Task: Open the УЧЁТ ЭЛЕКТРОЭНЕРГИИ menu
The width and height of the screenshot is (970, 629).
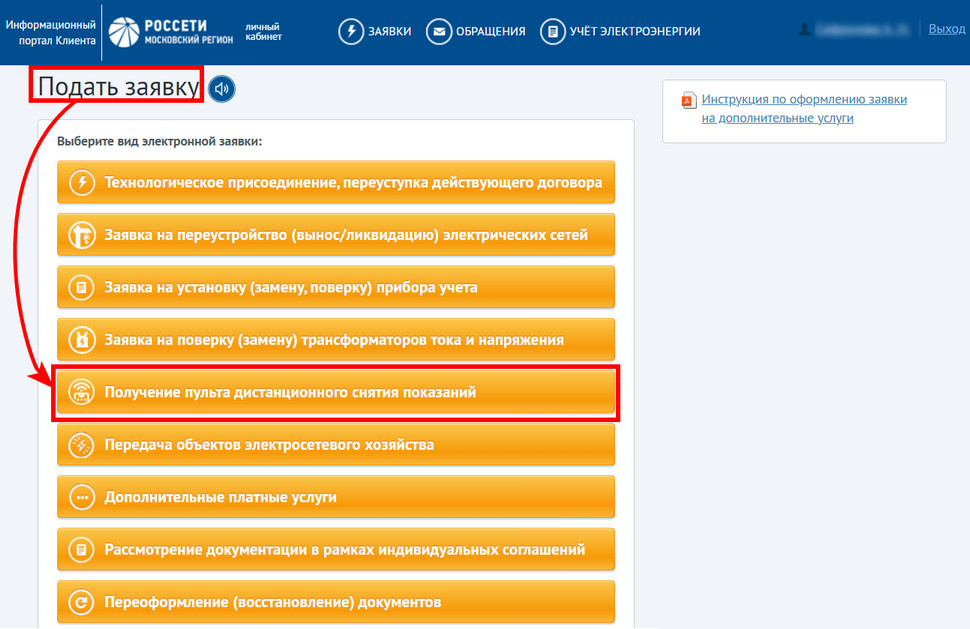Action: point(620,32)
